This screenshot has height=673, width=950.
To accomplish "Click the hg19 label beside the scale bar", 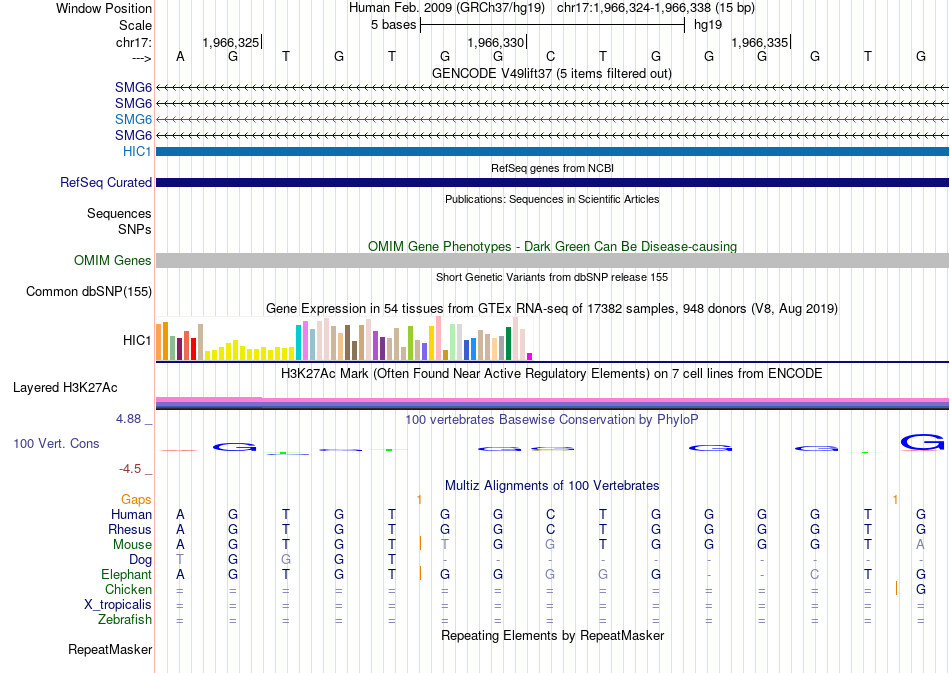I will pos(708,25).
